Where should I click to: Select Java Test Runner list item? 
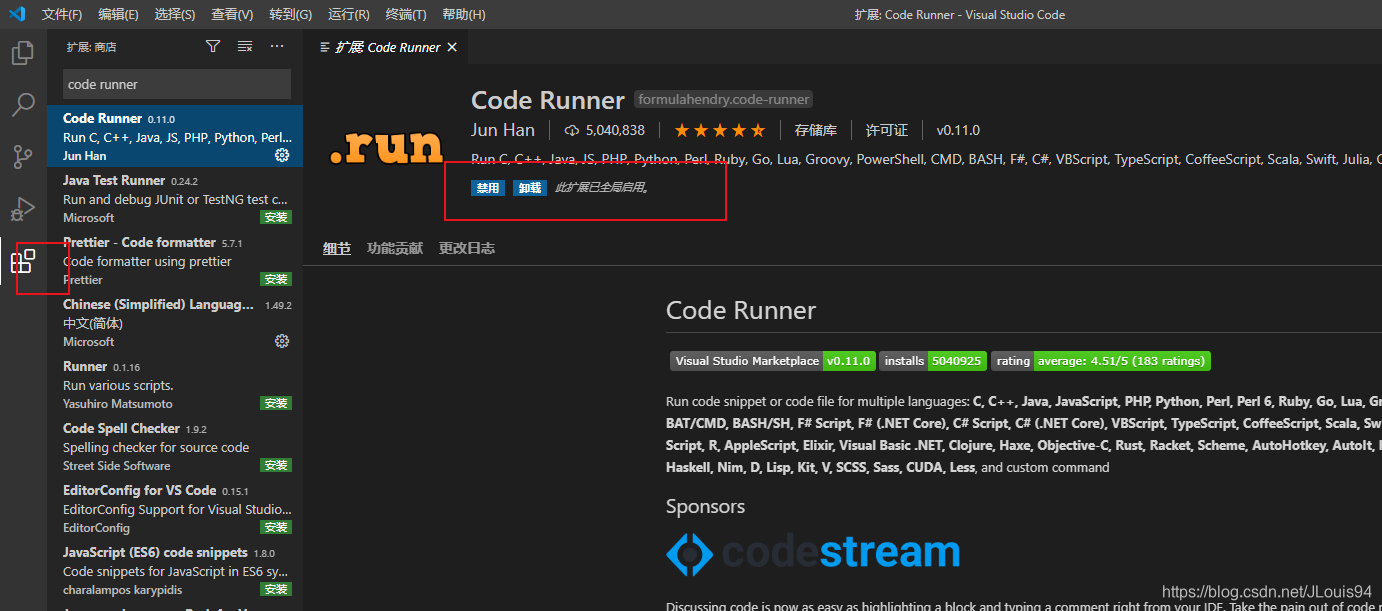[175, 199]
